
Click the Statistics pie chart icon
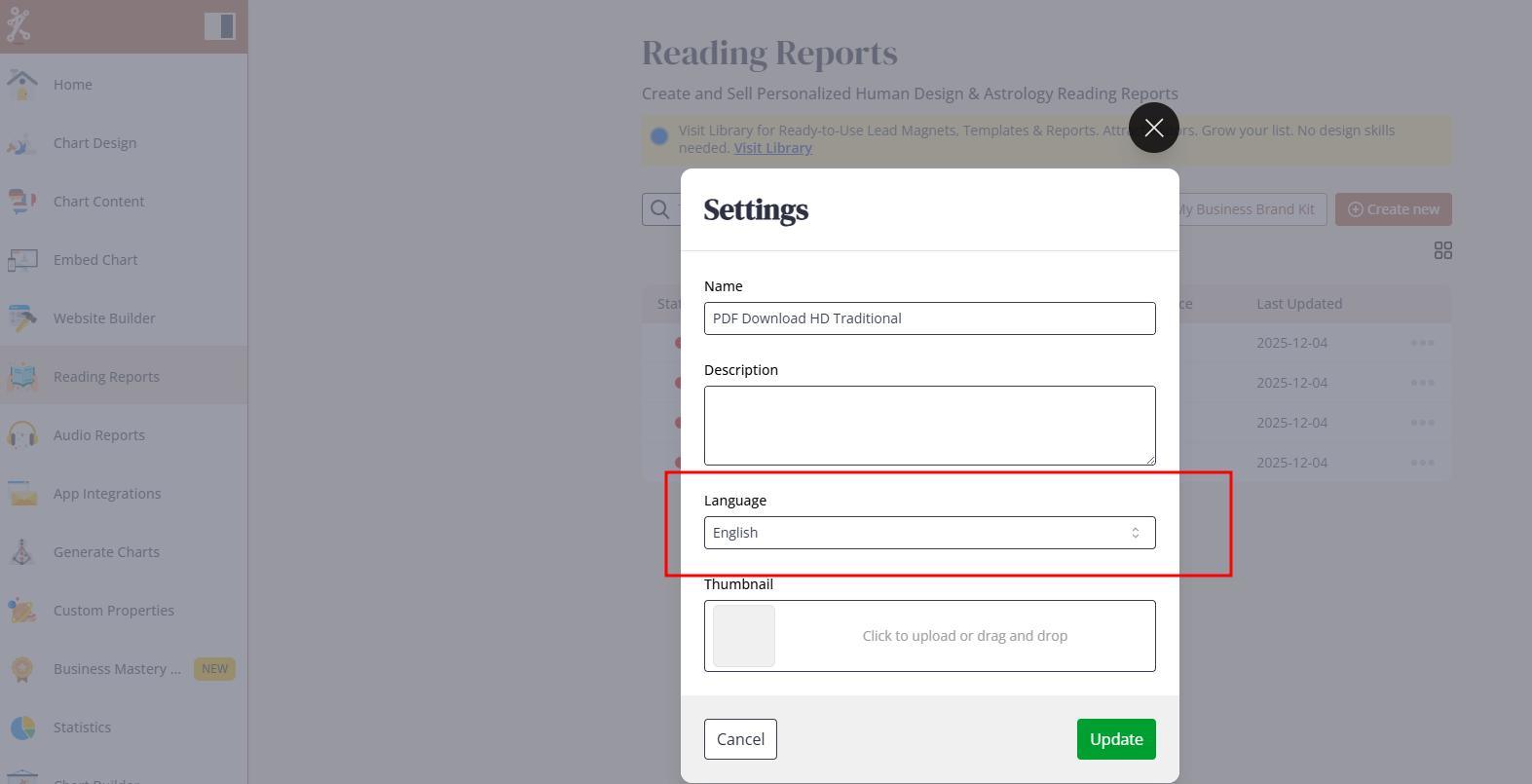point(22,728)
